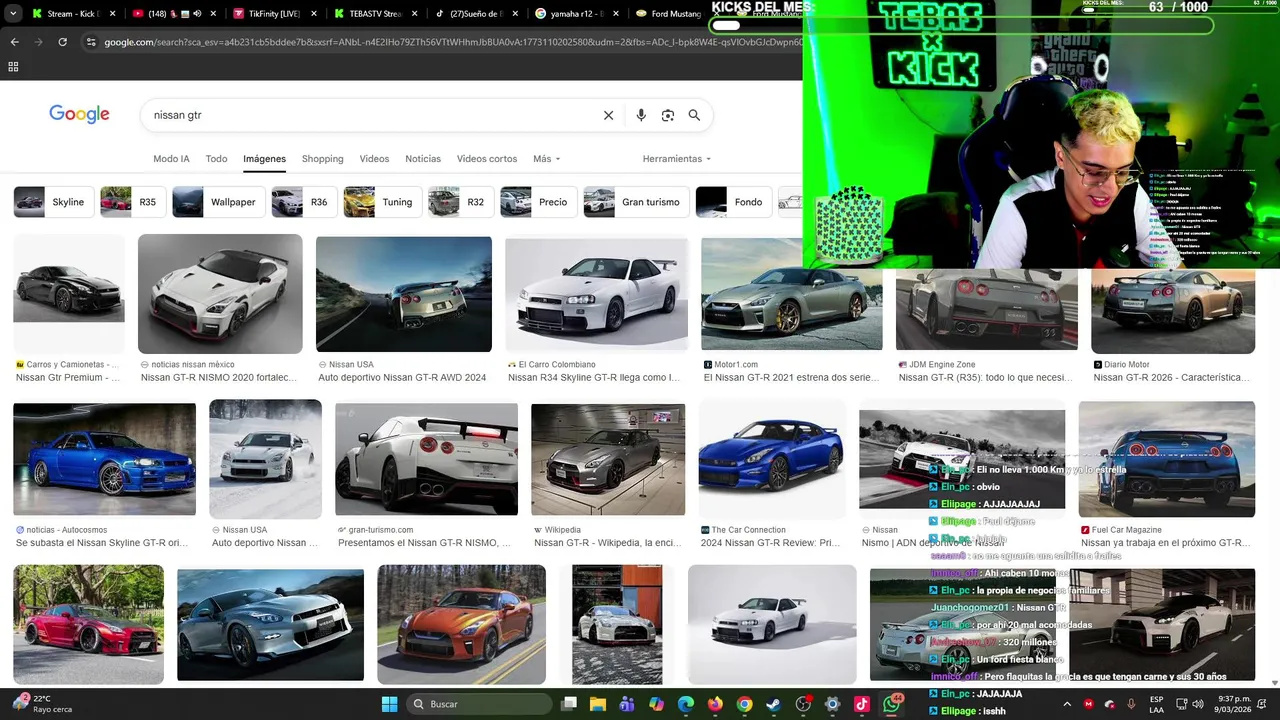Close the TikFinity [LIVE] tab
This screenshot has width=1280, height=720.
click(312, 14)
